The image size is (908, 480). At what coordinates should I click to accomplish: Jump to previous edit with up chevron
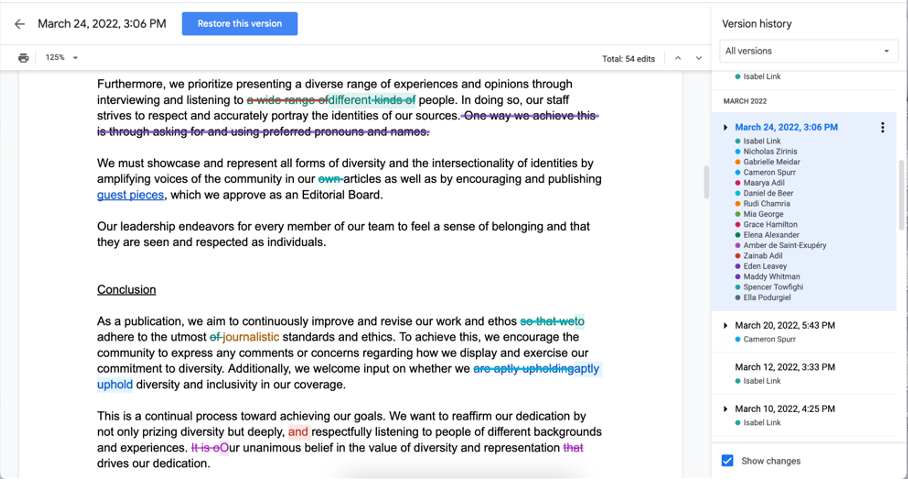(678, 58)
